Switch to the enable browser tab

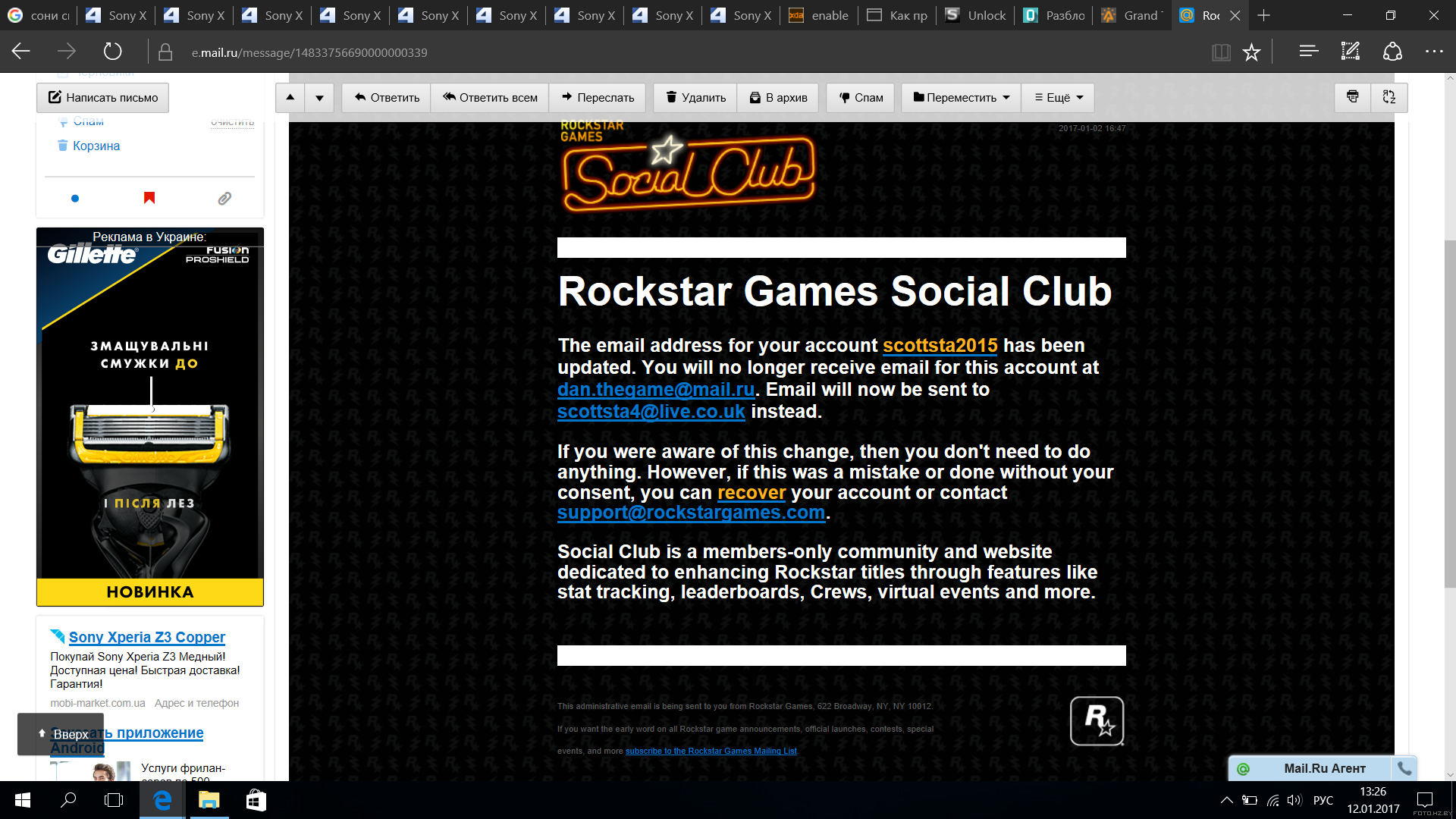point(820,15)
